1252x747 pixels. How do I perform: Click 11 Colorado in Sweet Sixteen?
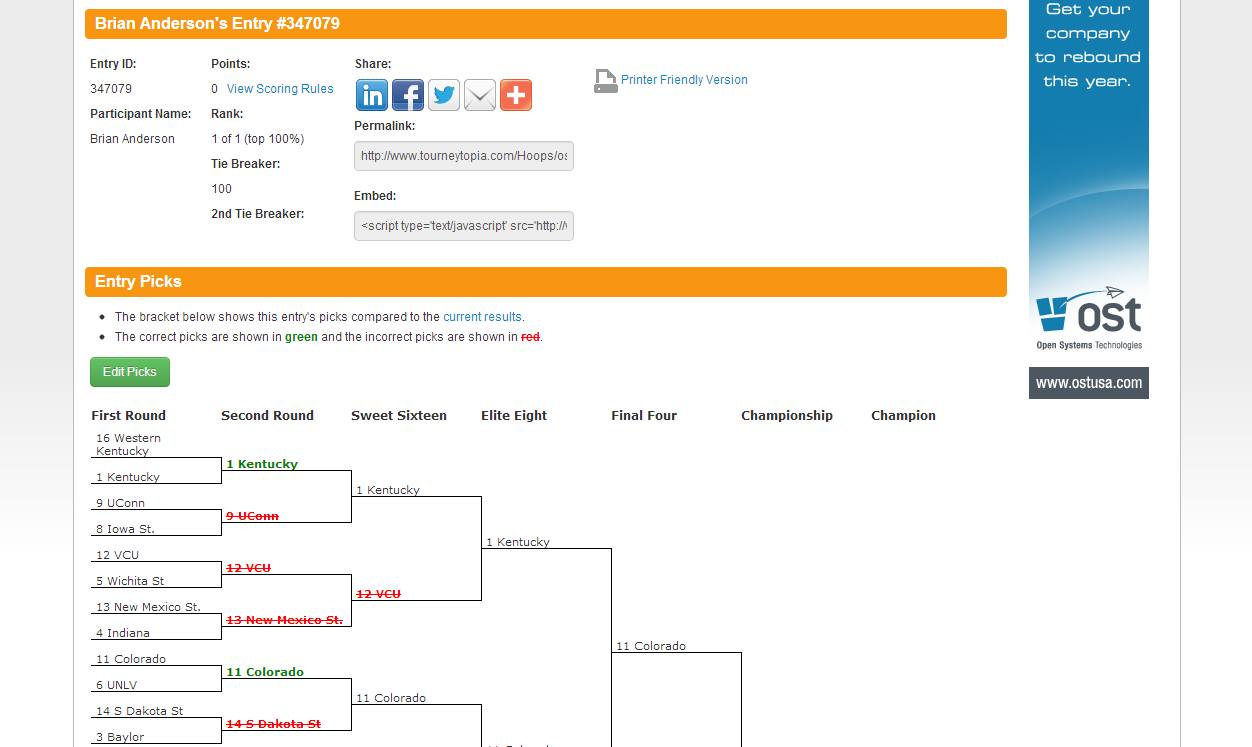391,698
